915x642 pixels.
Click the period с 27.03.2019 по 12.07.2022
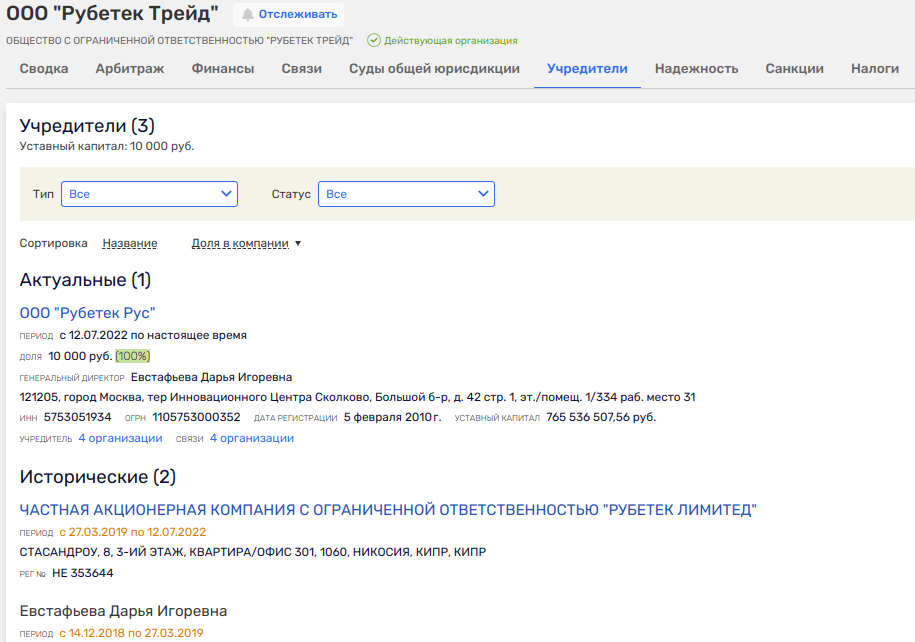click(132, 532)
